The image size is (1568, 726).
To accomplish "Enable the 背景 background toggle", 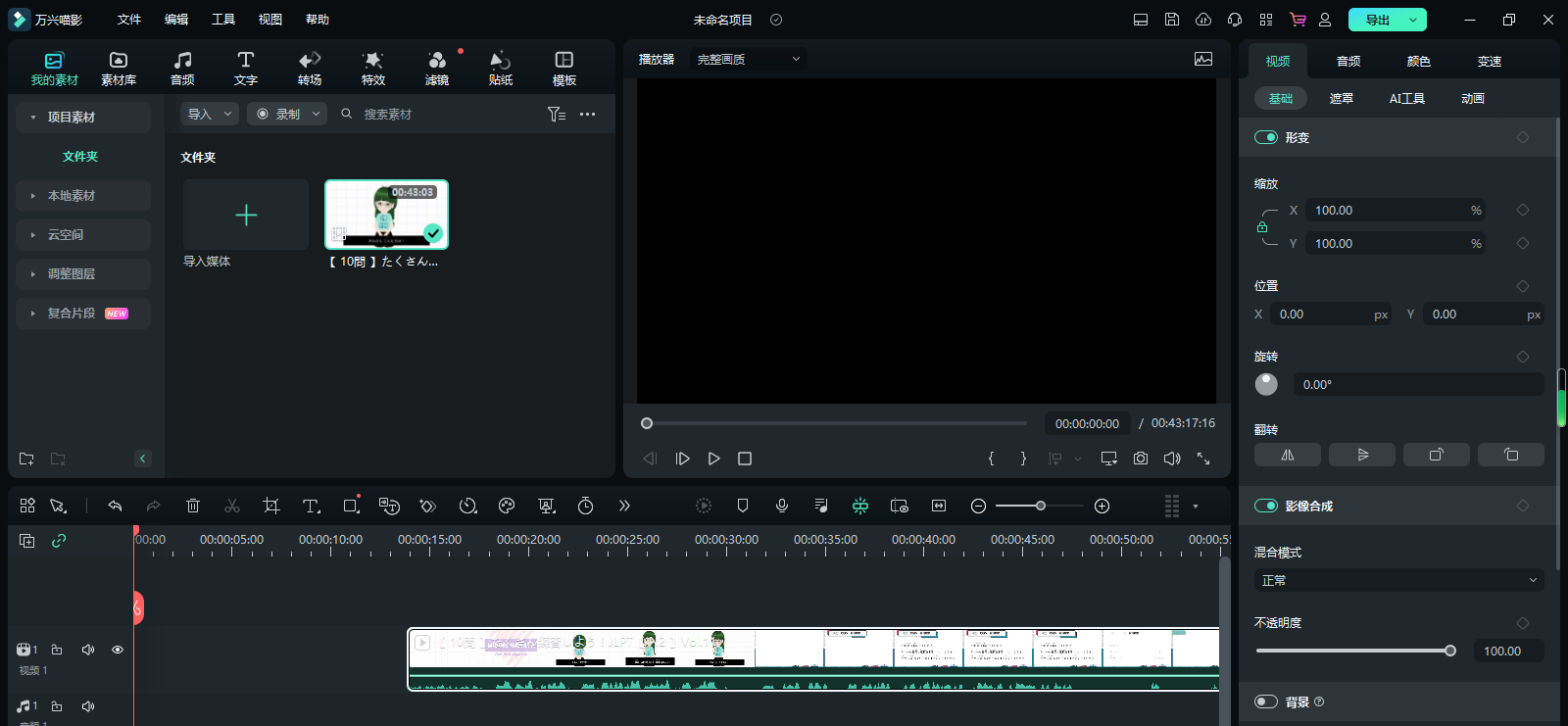I will (x=1266, y=702).
